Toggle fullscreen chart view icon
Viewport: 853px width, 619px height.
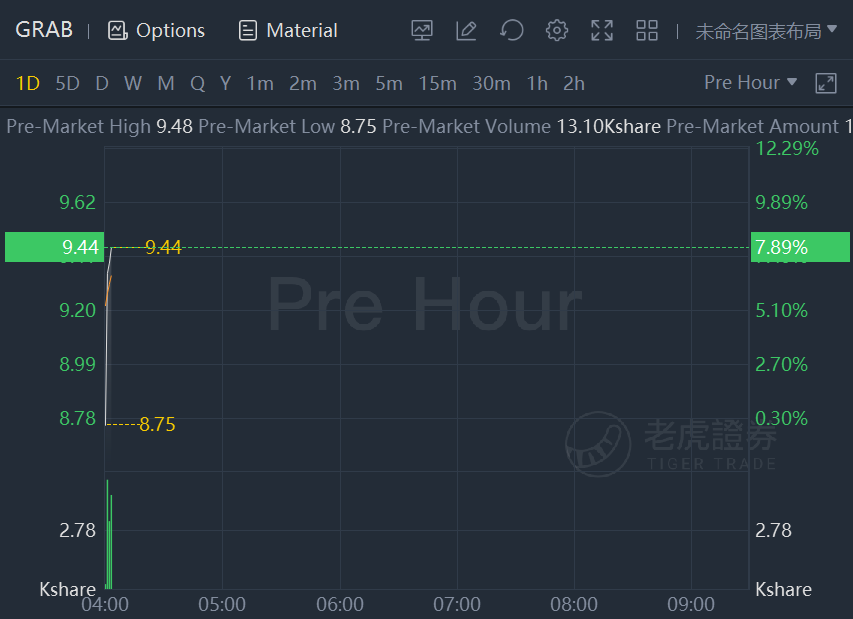point(602,30)
